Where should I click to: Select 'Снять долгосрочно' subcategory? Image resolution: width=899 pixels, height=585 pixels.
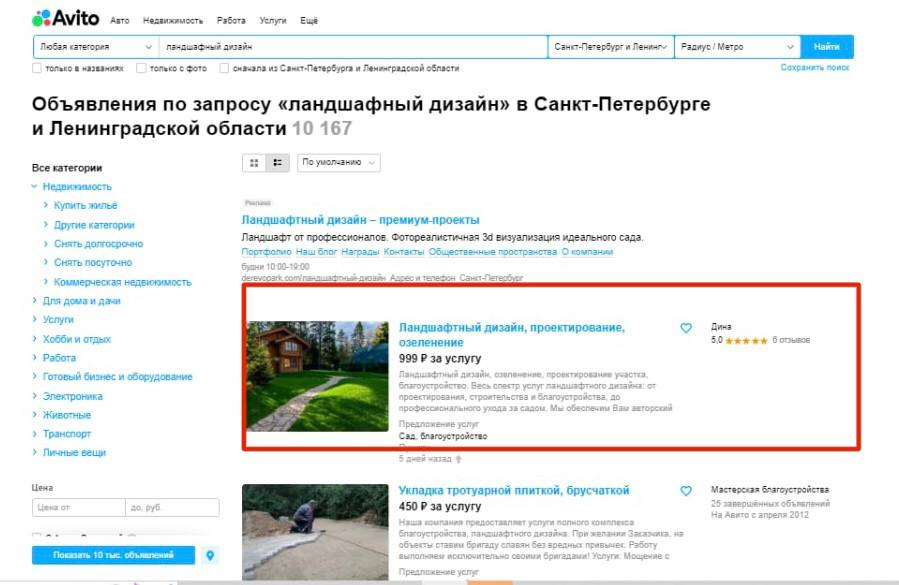coord(99,244)
